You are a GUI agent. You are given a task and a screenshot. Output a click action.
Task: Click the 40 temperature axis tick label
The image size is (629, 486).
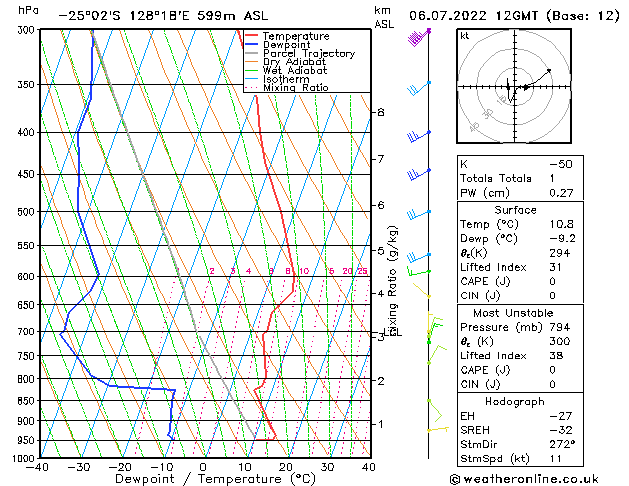click(368, 467)
